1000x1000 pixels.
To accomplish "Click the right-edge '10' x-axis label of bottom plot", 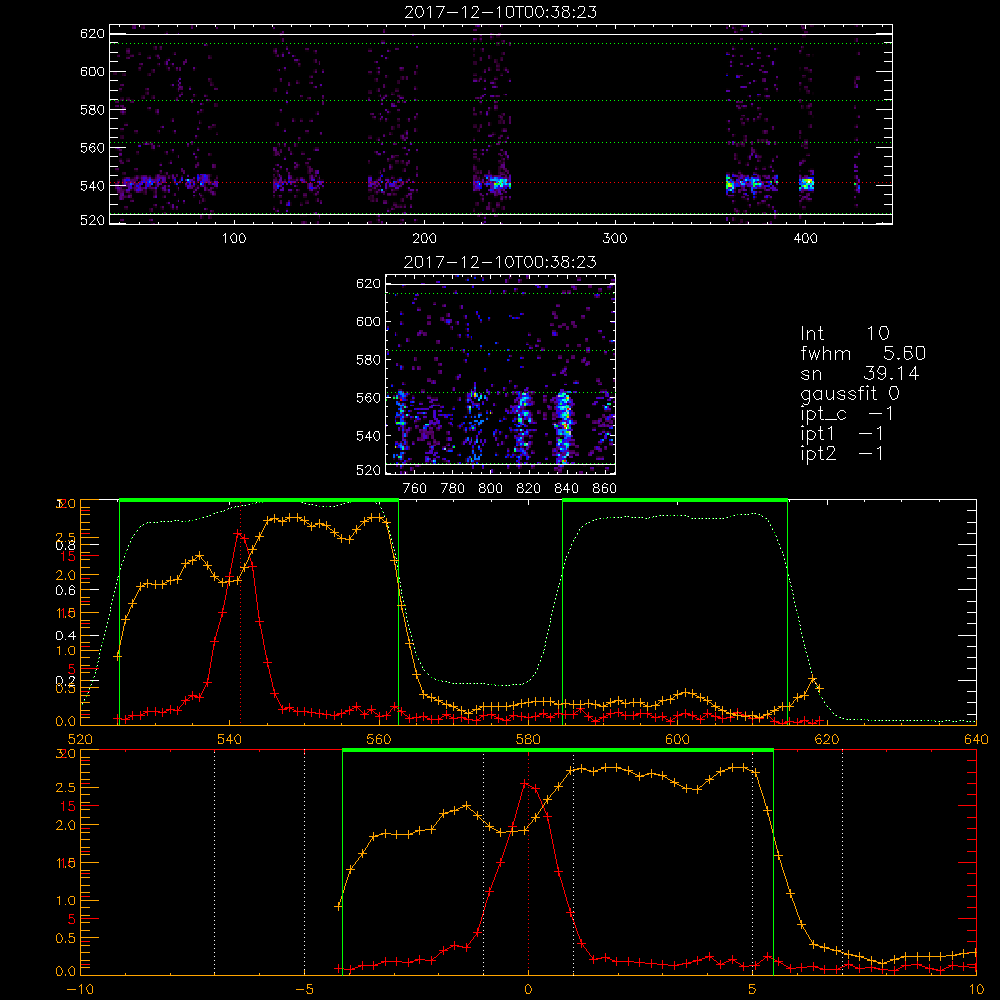I will pos(976,990).
